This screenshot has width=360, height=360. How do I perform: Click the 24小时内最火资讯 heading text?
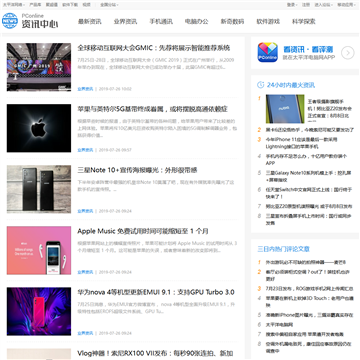pyautogui.click(x=291, y=85)
